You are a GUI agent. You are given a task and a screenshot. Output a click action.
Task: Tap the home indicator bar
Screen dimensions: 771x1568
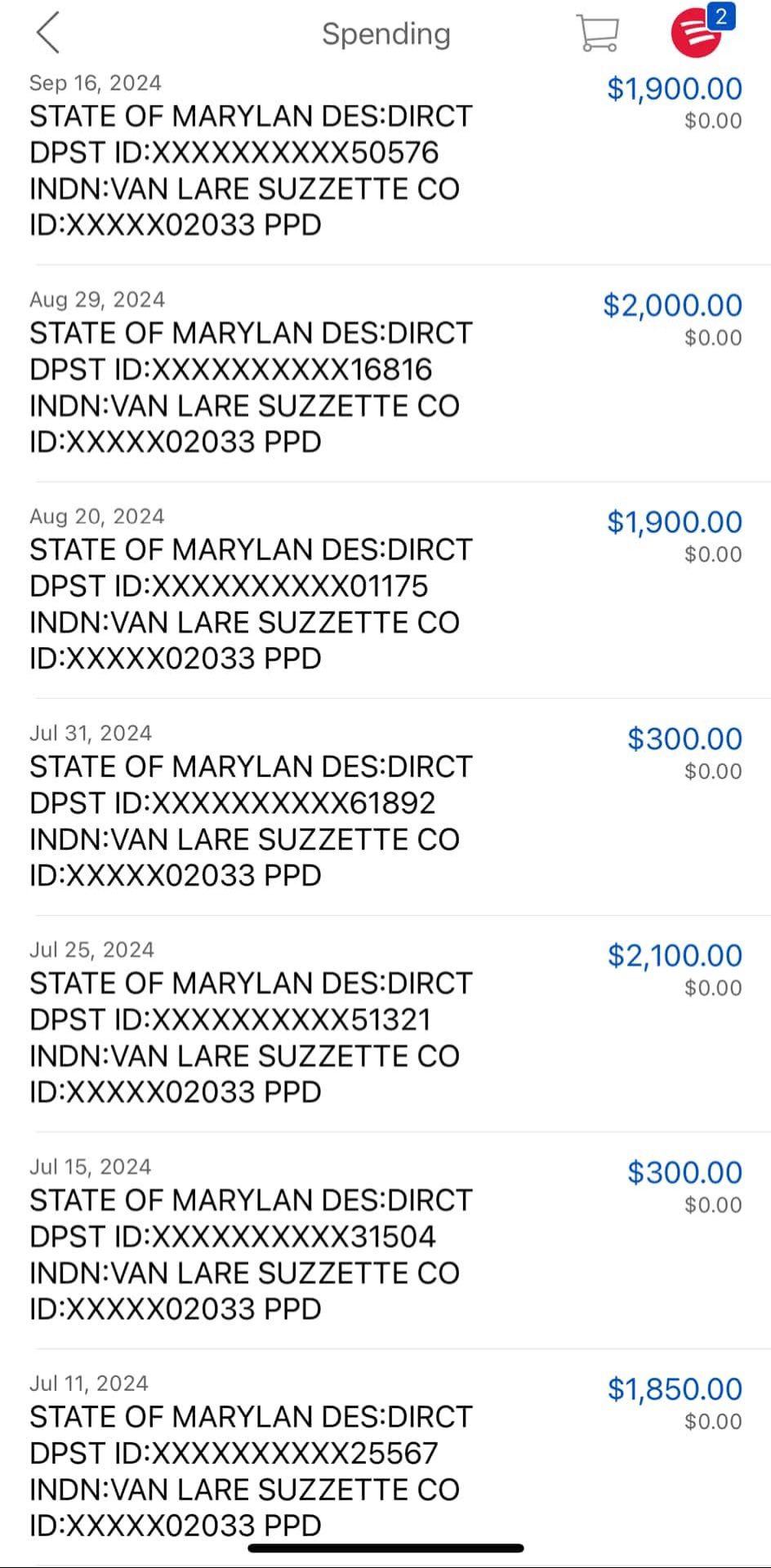385,1548
